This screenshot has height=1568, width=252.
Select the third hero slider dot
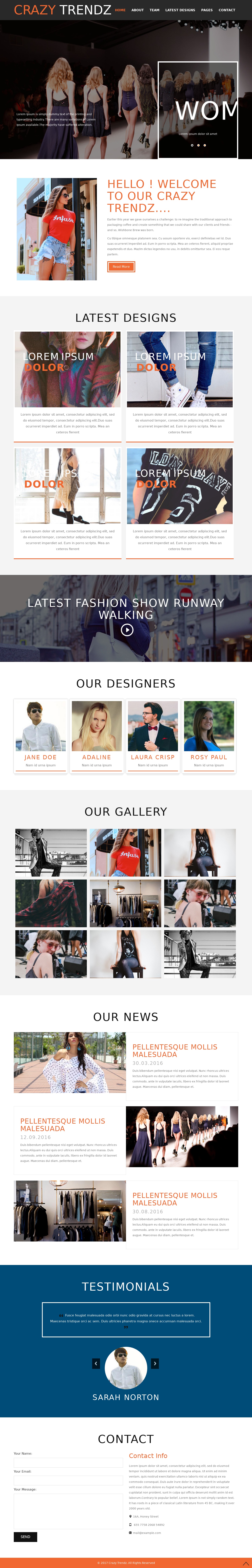tap(205, 145)
